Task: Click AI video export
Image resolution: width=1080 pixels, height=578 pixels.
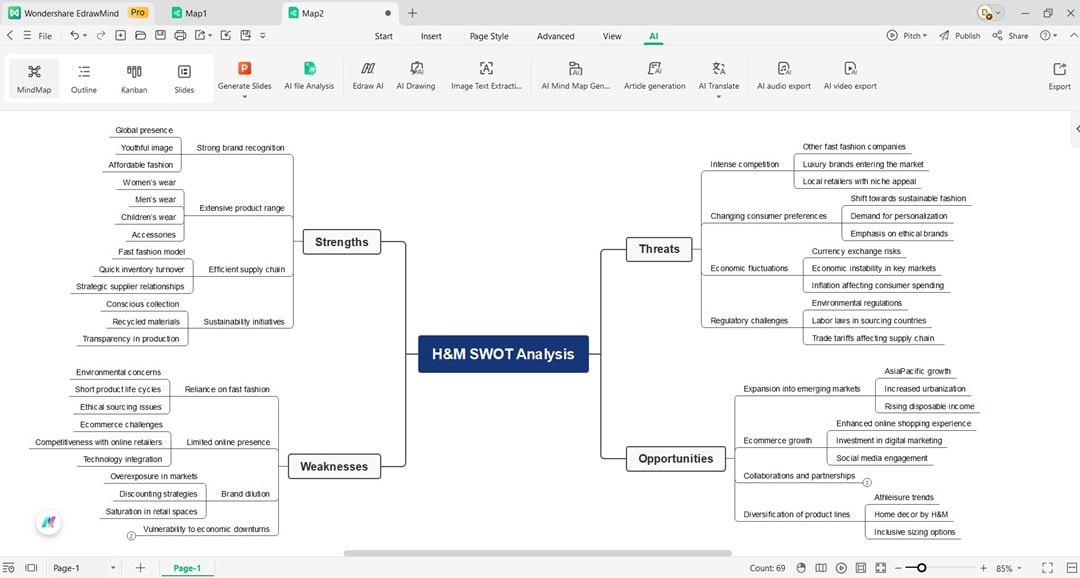Action: click(x=850, y=76)
